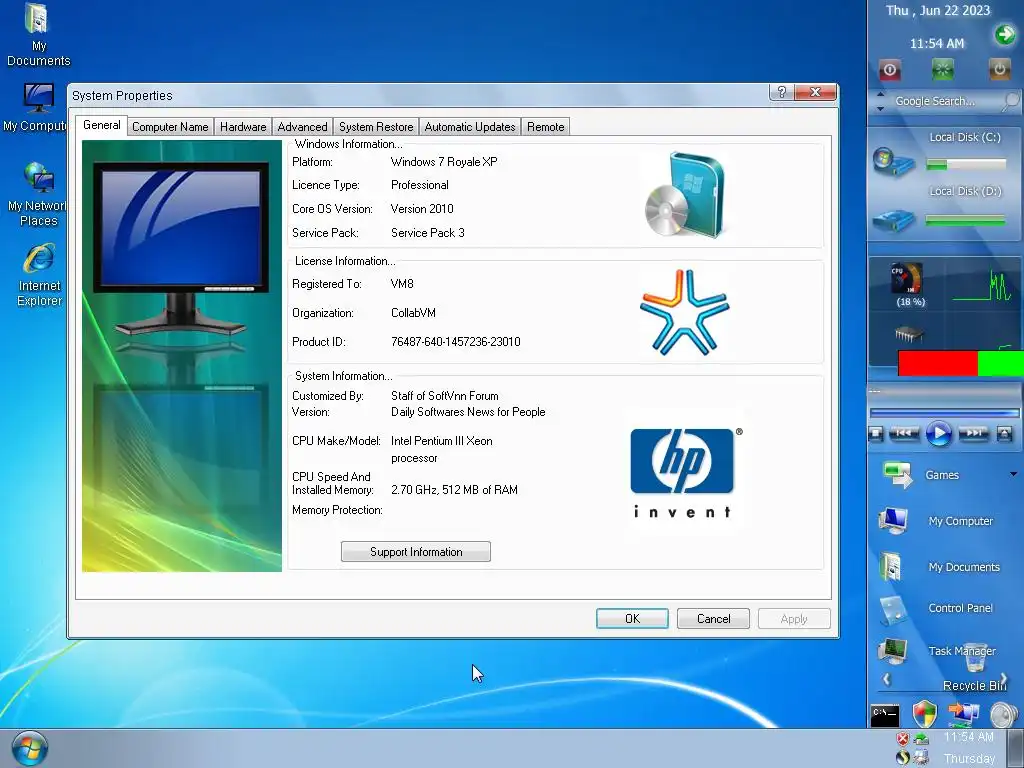Image resolution: width=1024 pixels, height=768 pixels.
Task: Click the red shutdown icon in the sidebar
Action: click(889, 70)
